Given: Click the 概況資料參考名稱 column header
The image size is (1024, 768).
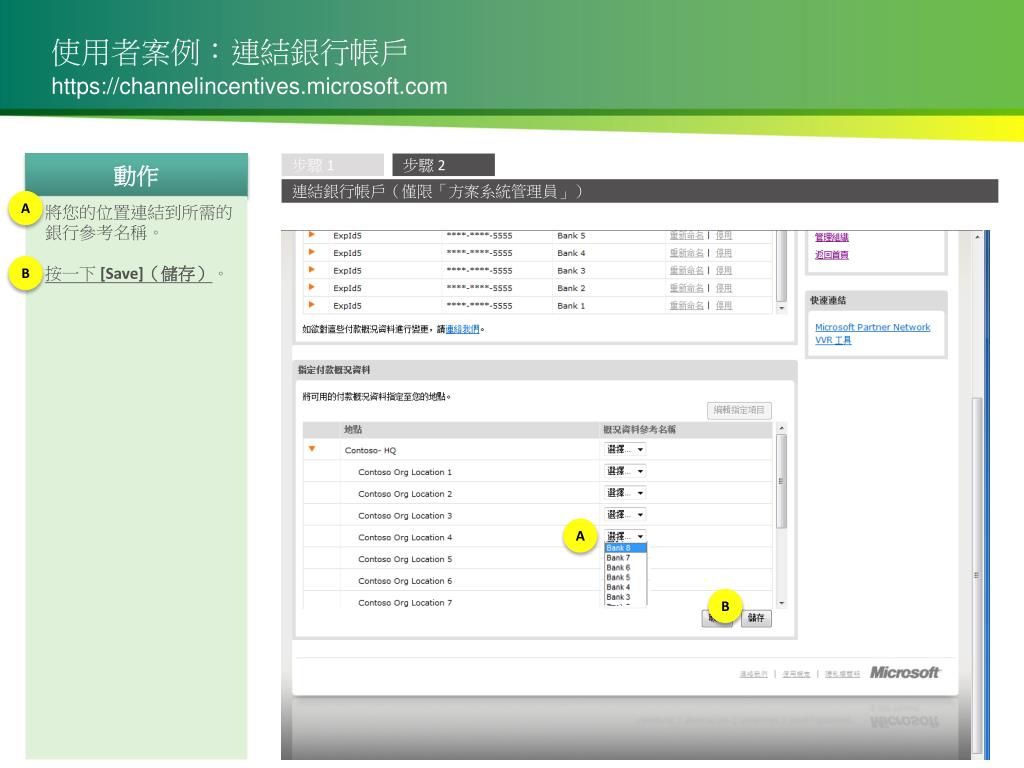Looking at the screenshot, I should (x=639, y=429).
